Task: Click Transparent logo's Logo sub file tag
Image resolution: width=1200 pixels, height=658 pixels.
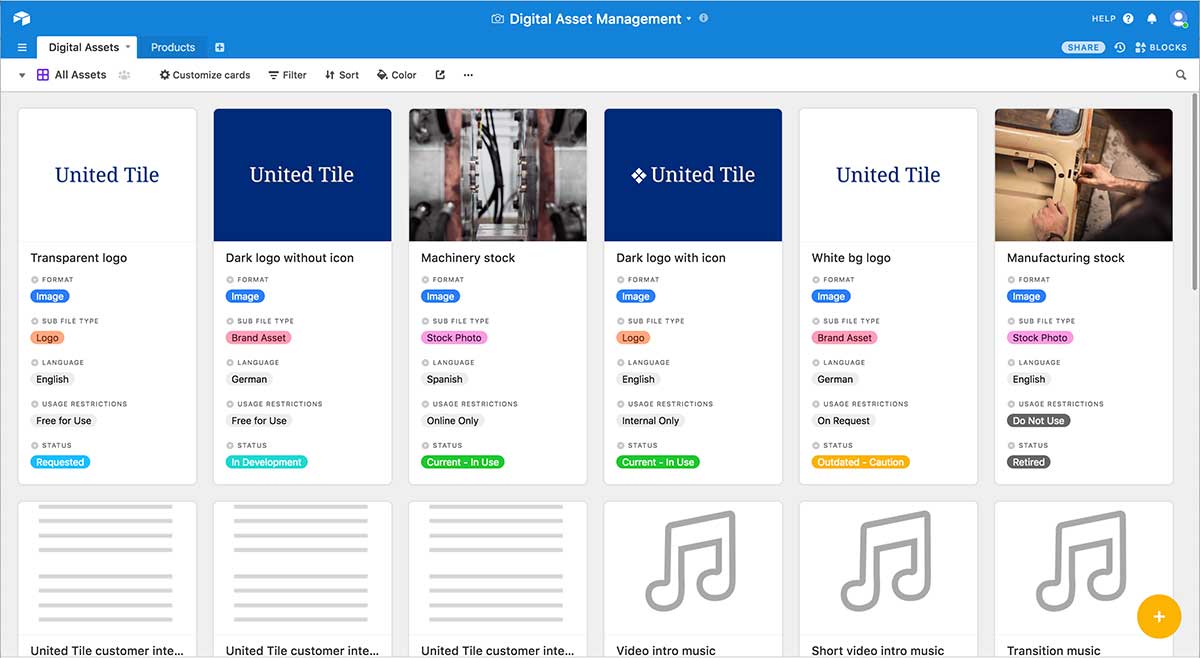Action: (x=48, y=338)
